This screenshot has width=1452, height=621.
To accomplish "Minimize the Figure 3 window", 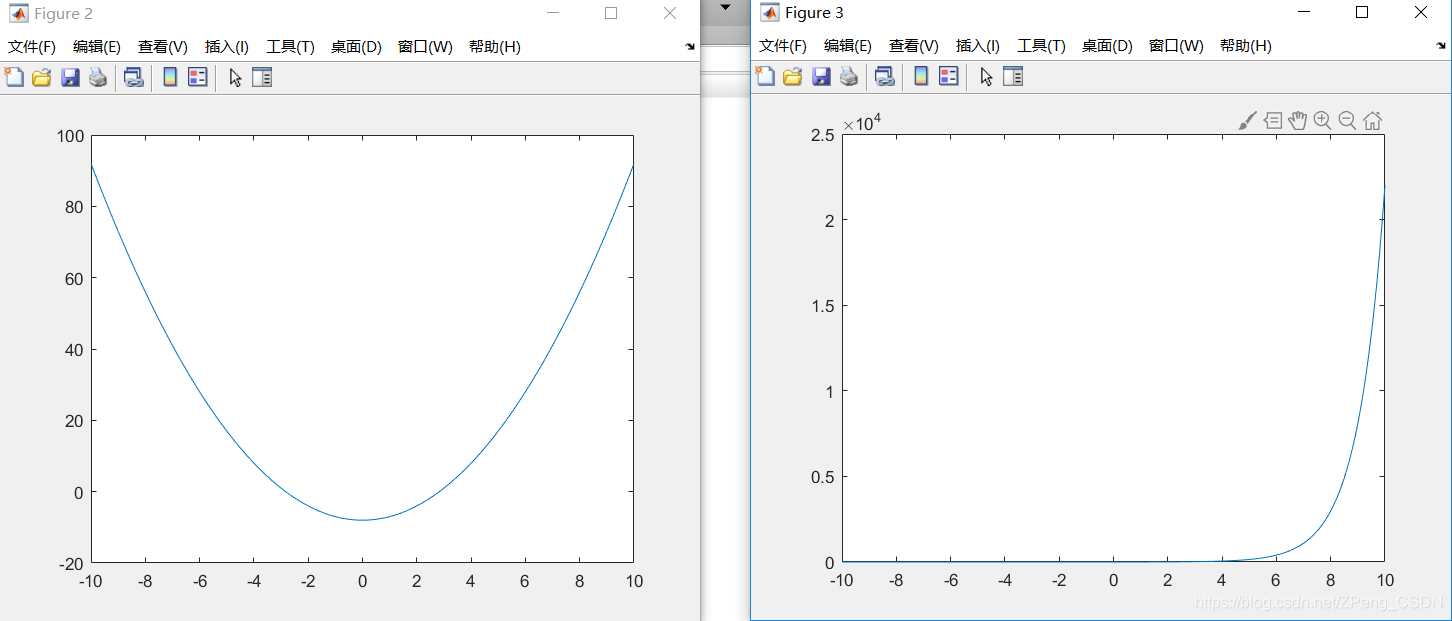I will [1304, 12].
